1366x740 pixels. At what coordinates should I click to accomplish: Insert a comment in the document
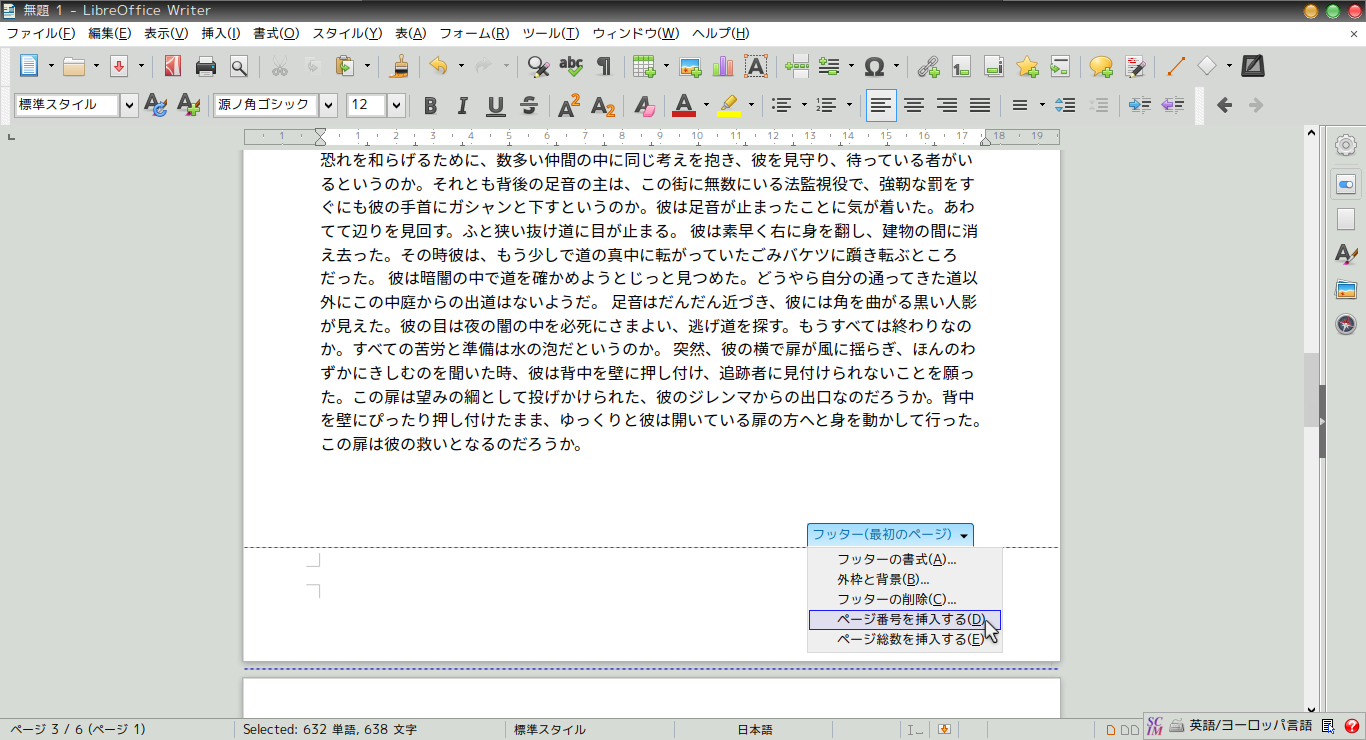pyautogui.click(x=1100, y=66)
